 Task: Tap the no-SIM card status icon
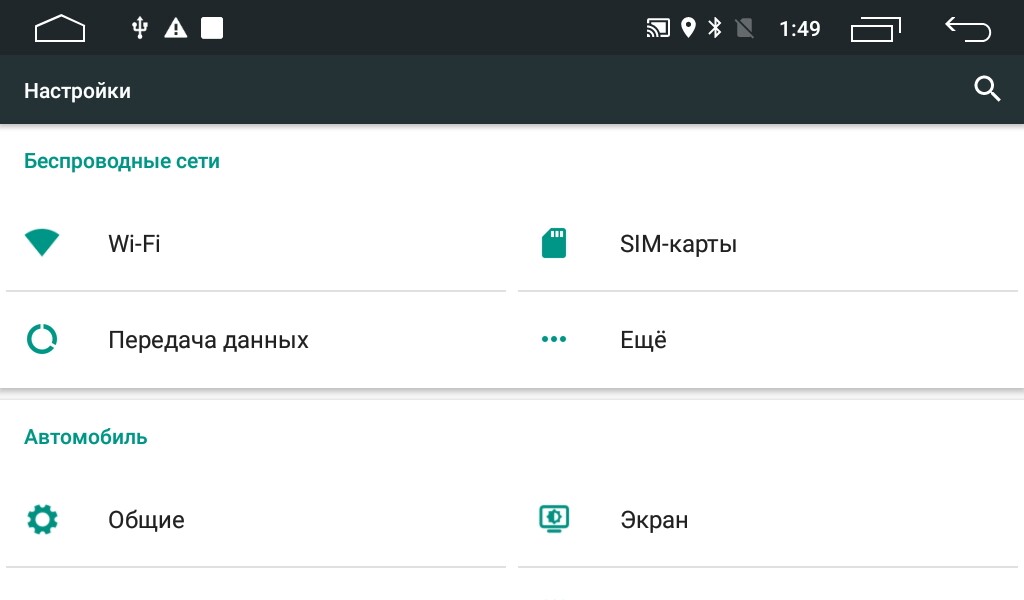point(744,28)
